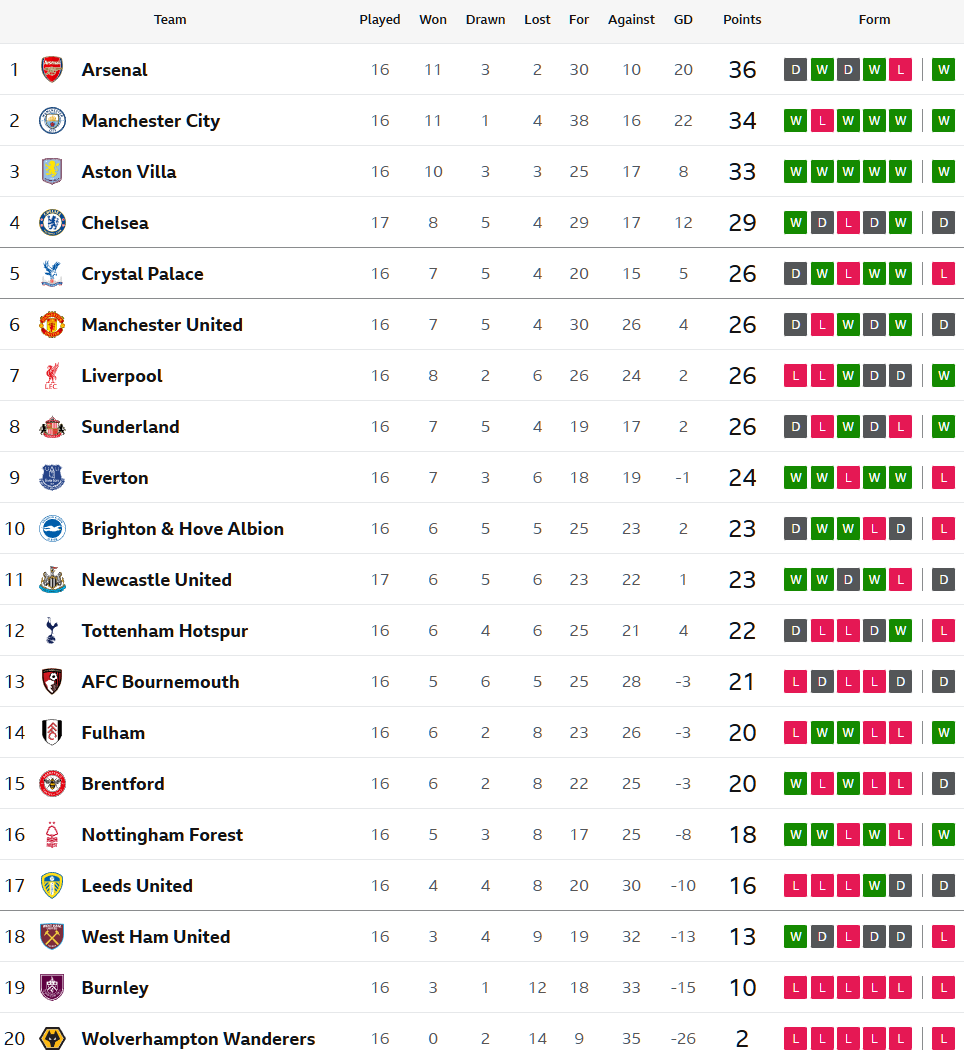Click Arsenal's latest green W form badge

[x=943, y=70]
